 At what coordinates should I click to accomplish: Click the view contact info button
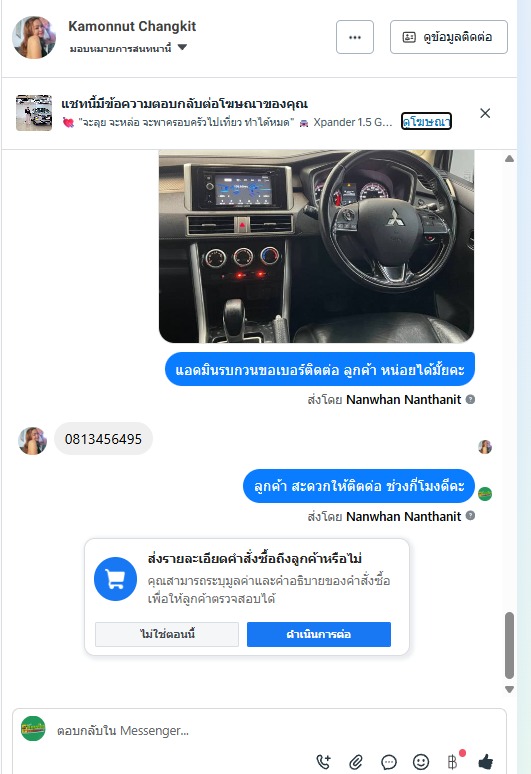tap(449, 37)
